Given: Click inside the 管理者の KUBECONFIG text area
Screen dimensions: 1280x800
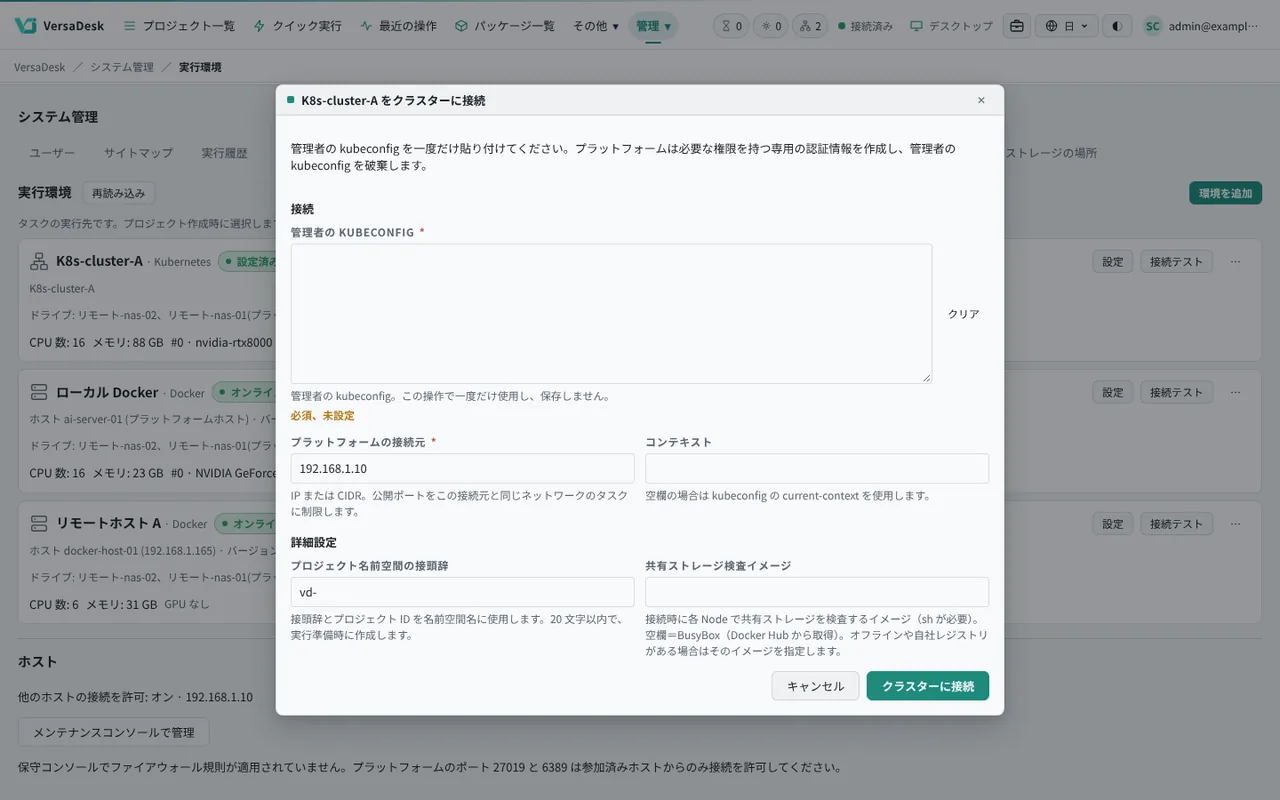Looking at the screenshot, I should [611, 313].
